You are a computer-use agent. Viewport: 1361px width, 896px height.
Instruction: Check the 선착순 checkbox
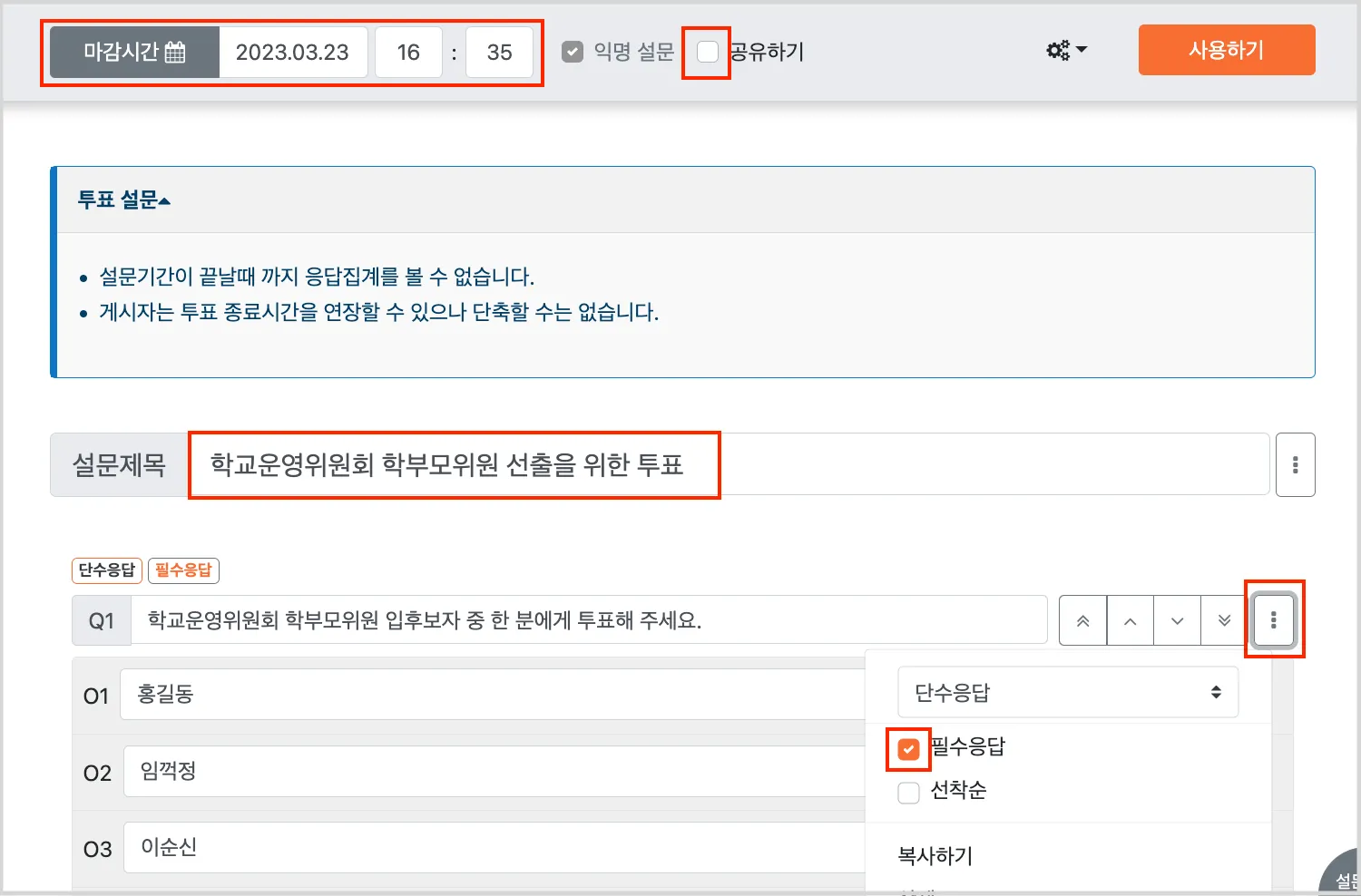tap(908, 793)
